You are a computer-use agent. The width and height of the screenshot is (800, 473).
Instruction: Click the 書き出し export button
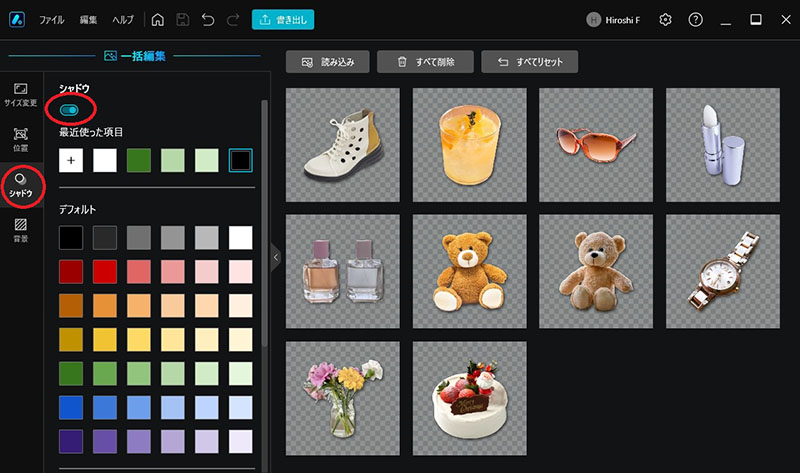pos(283,20)
